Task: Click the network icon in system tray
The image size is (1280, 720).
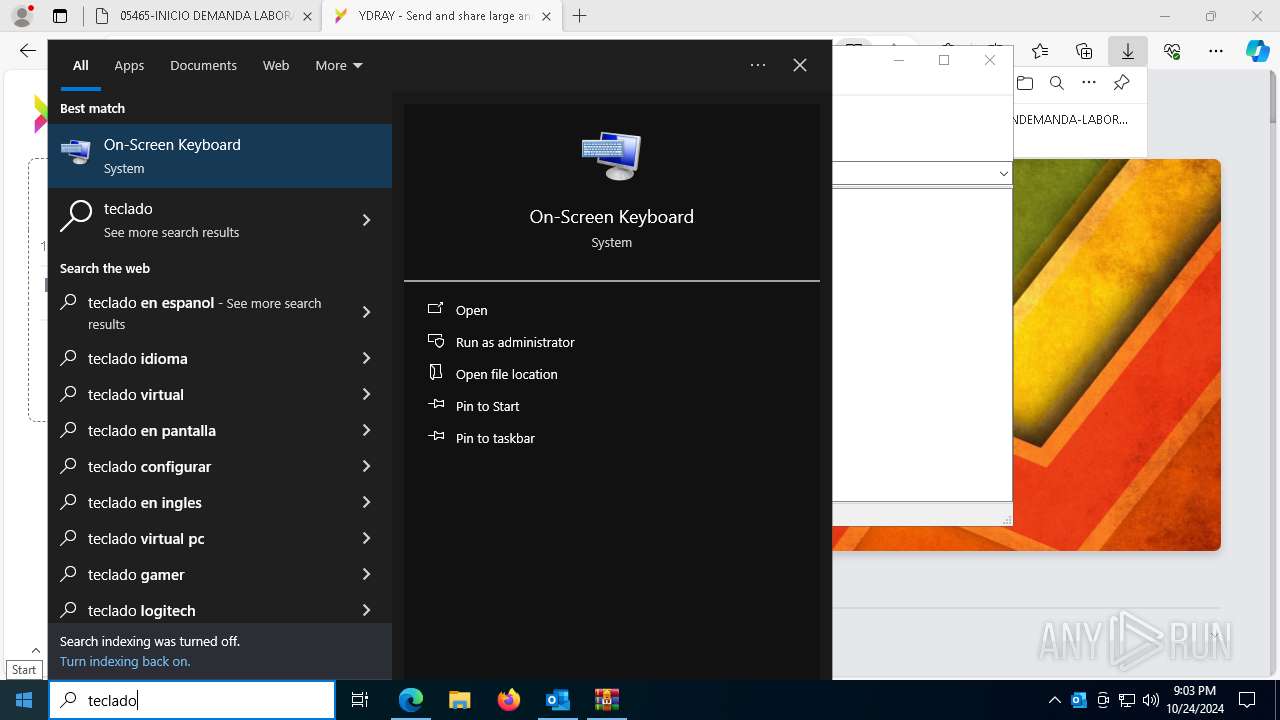Action: [1127, 700]
